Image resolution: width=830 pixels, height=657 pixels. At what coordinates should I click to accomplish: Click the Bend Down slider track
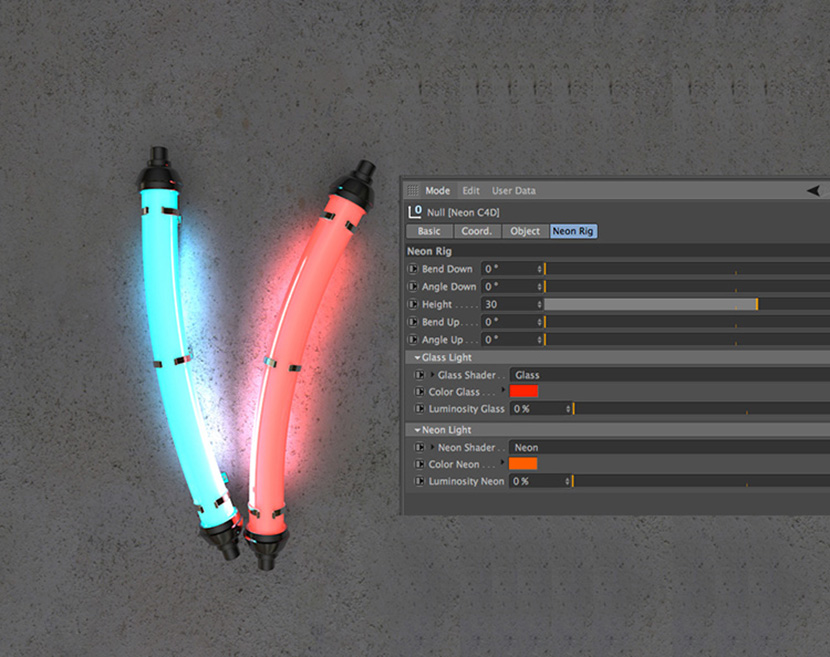coord(687,269)
